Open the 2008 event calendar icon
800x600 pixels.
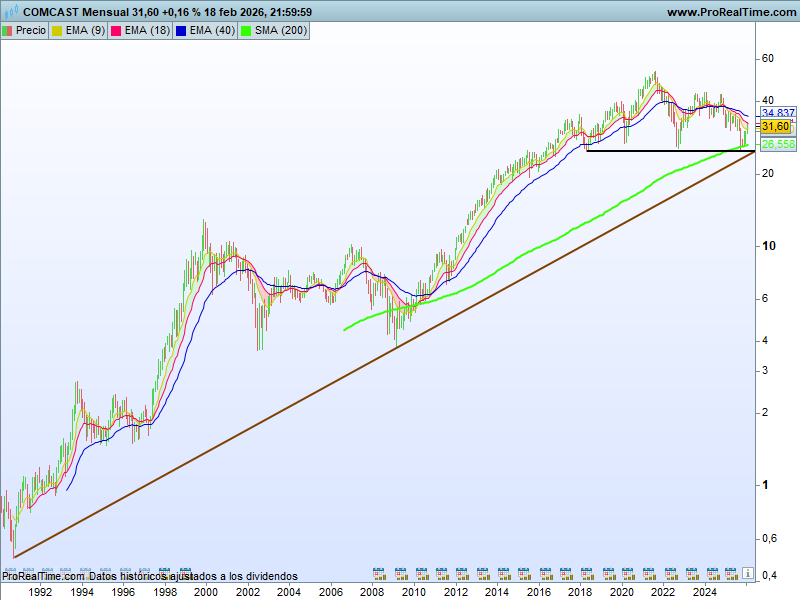coord(379,574)
